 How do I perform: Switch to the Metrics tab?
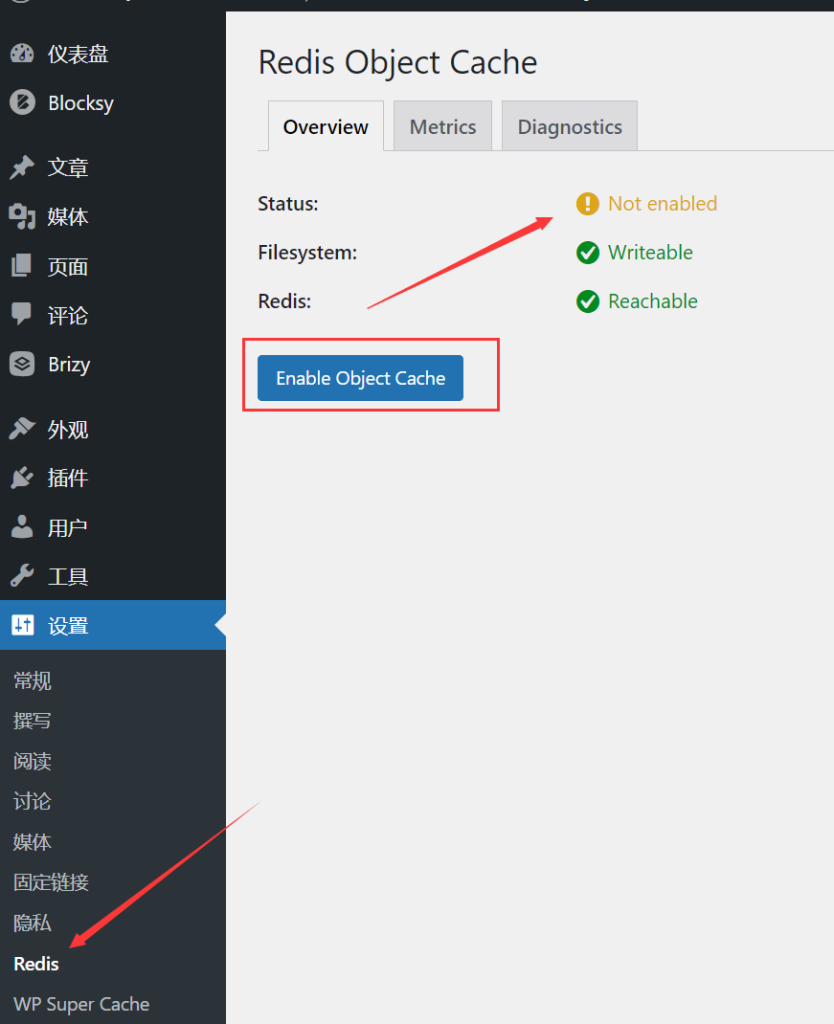[442, 127]
